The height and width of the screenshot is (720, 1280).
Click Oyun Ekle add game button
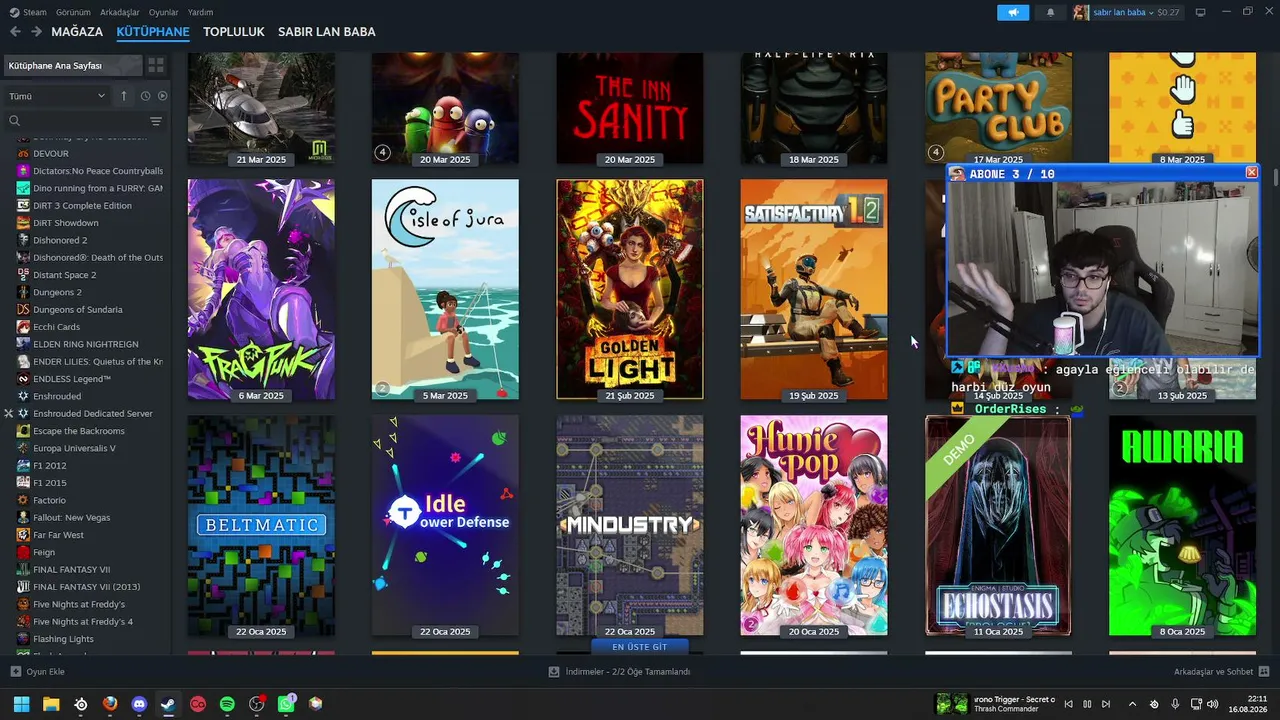(38, 672)
